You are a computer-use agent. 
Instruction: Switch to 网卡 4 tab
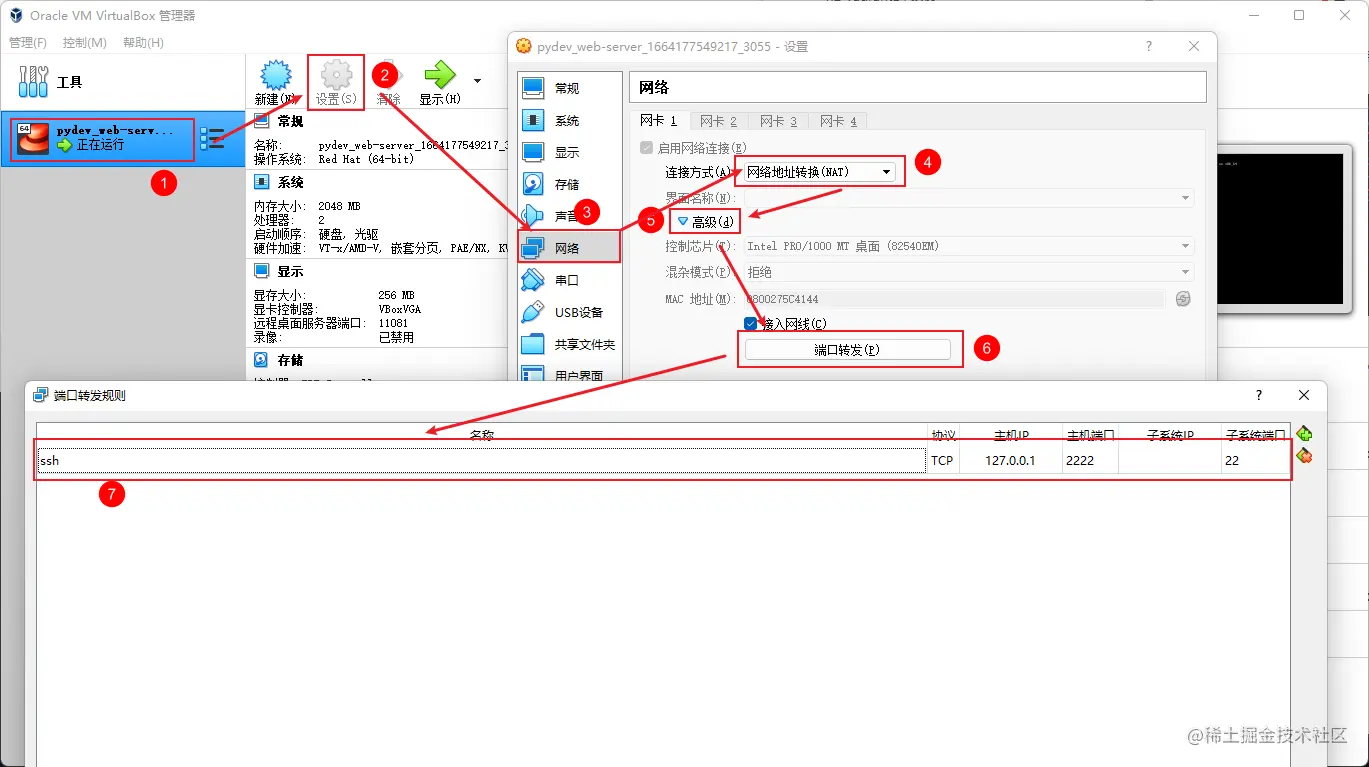[x=838, y=121]
